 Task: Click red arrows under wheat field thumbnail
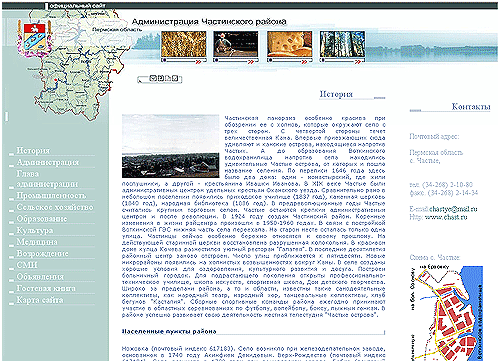pyautogui.click(x=198, y=62)
